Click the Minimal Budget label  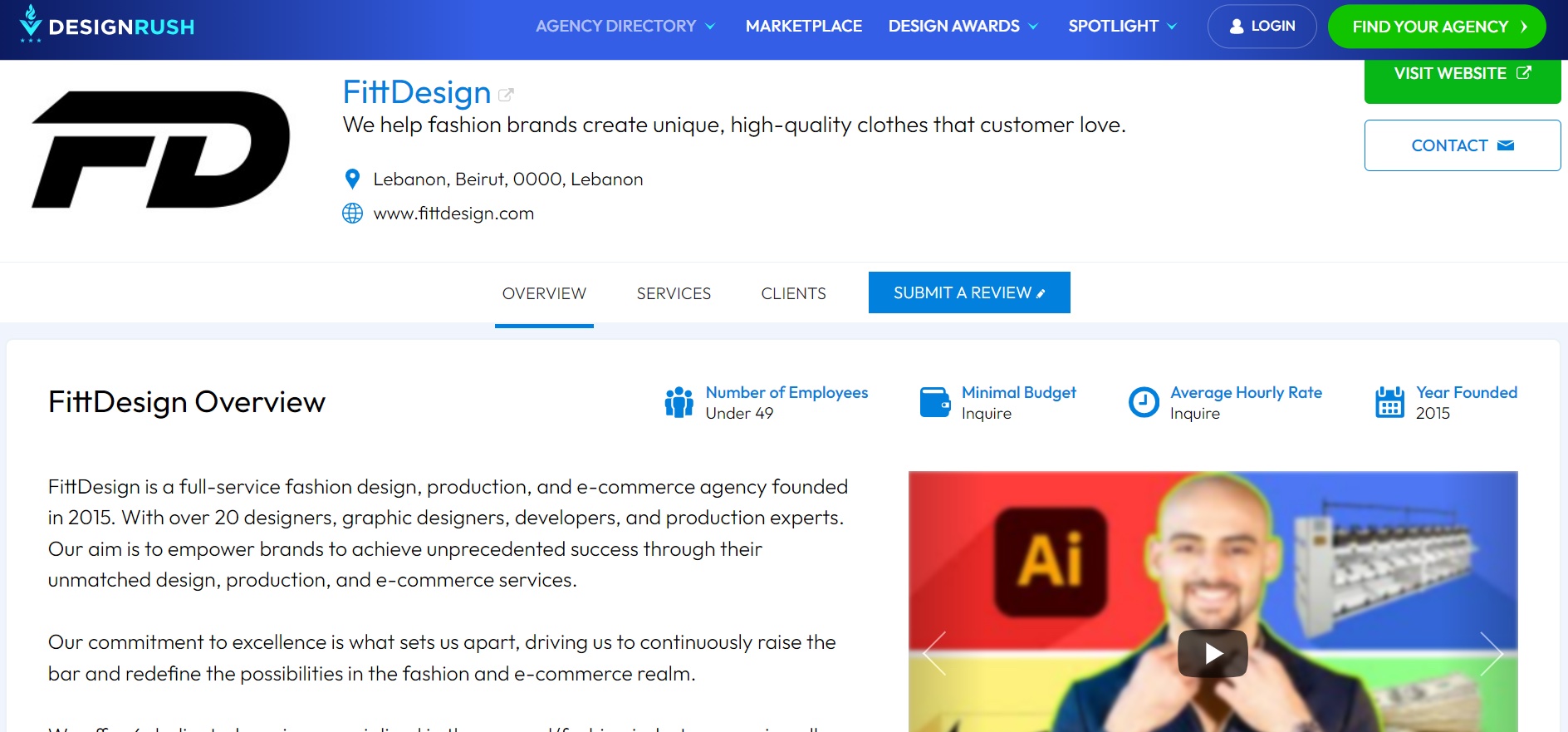(1019, 392)
